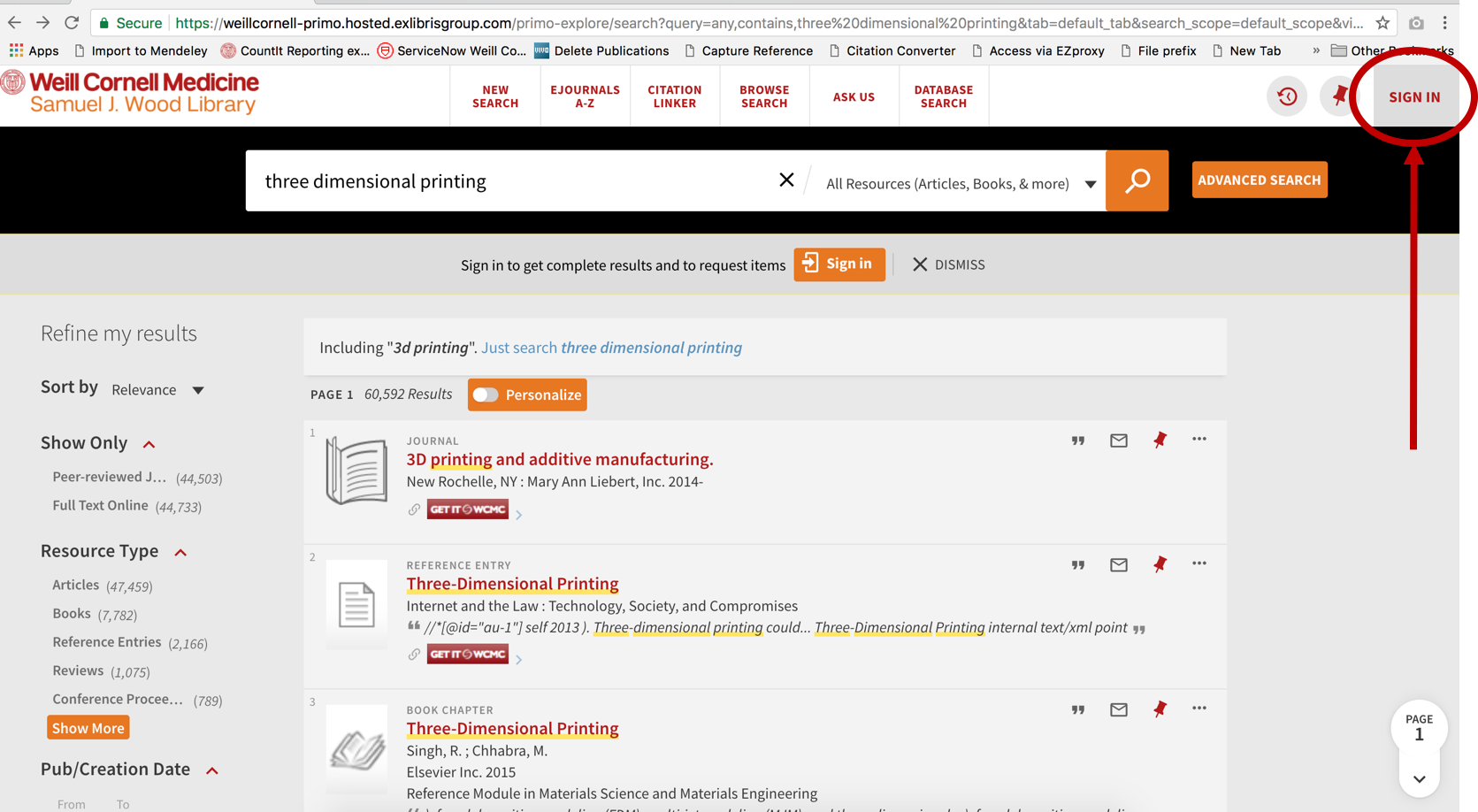Email the reference entry result
This screenshot has width=1478, height=812.
coord(1119,565)
